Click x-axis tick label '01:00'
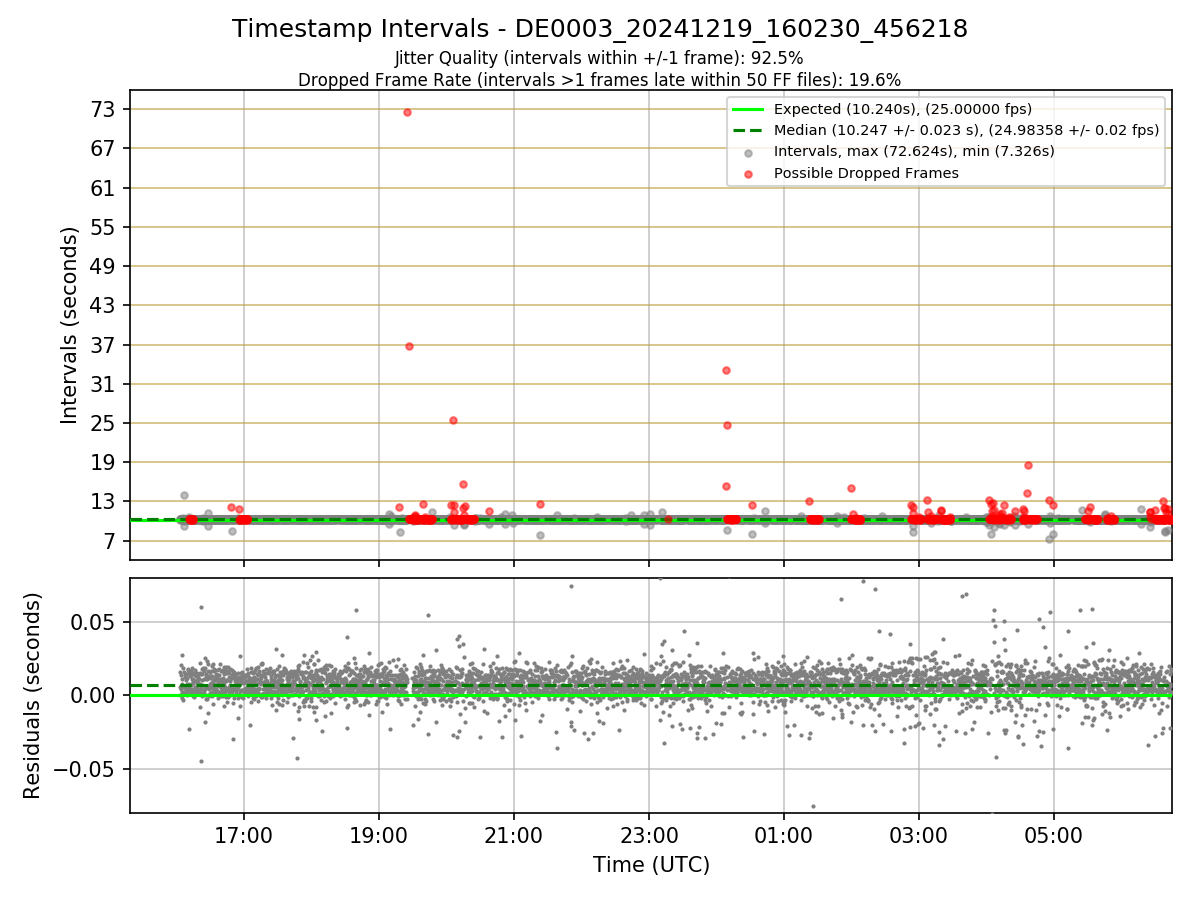Viewport: 1200px width, 900px height. (x=784, y=836)
